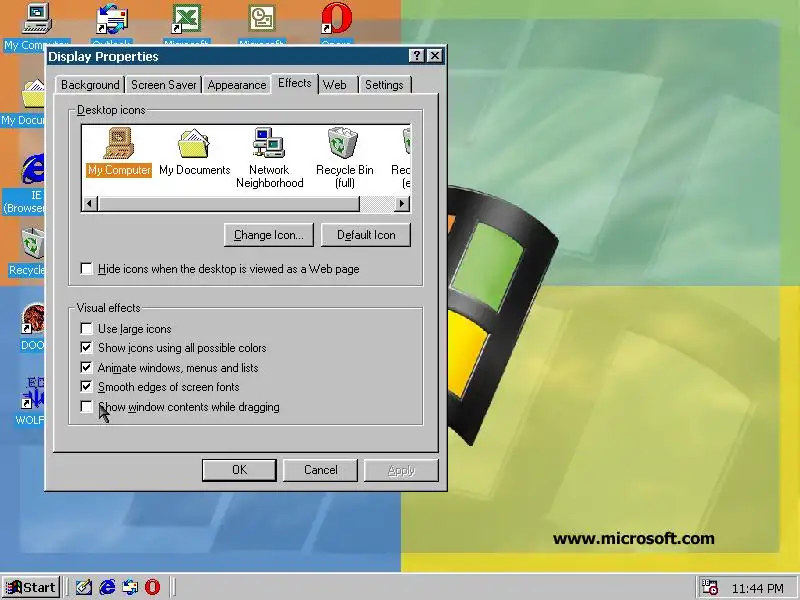This screenshot has height=600, width=800.
Task: Click the Recycle Bin desktop icon
Action: pyautogui.click(x=27, y=252)
